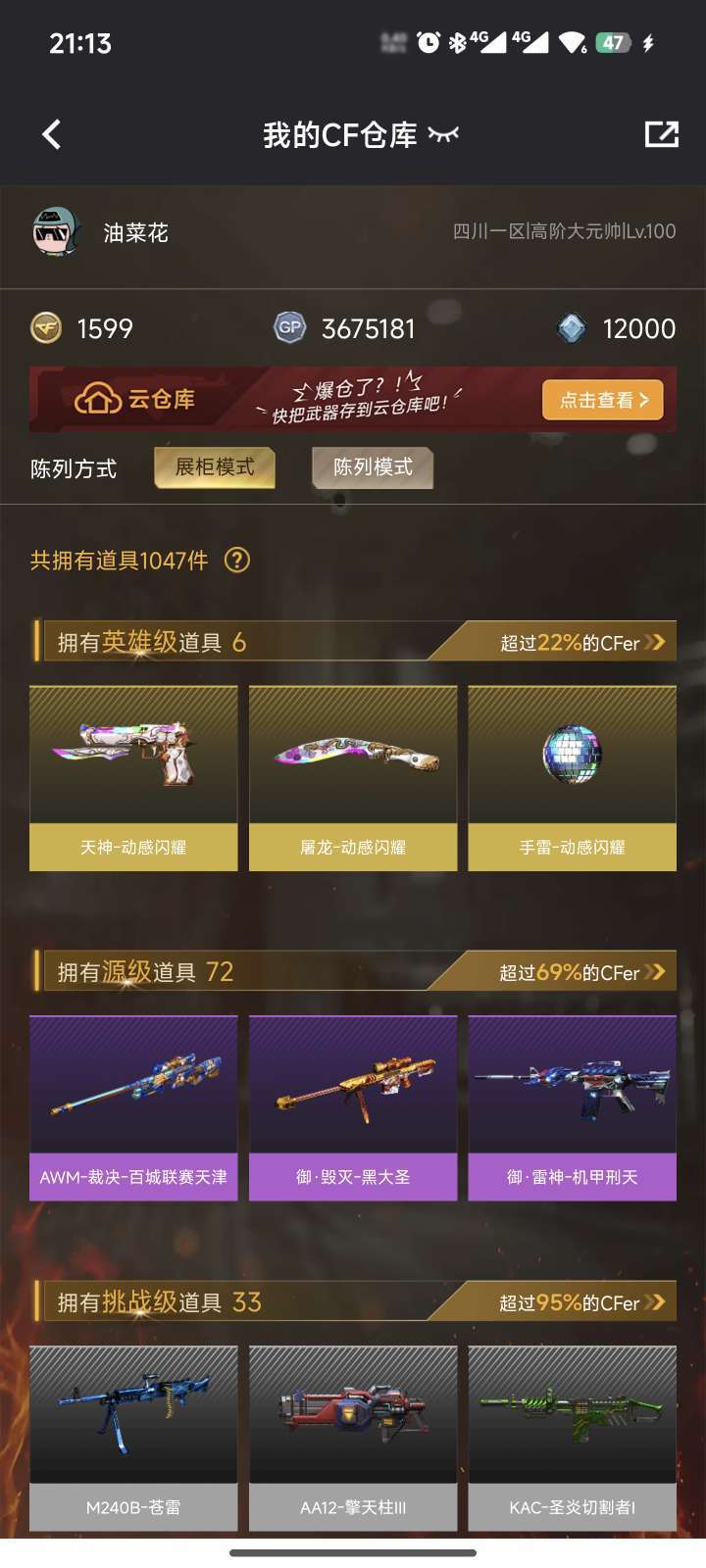
Task: Expand 源级道具 via 超过69%的CFer arrows
Action: coord(655,971)
